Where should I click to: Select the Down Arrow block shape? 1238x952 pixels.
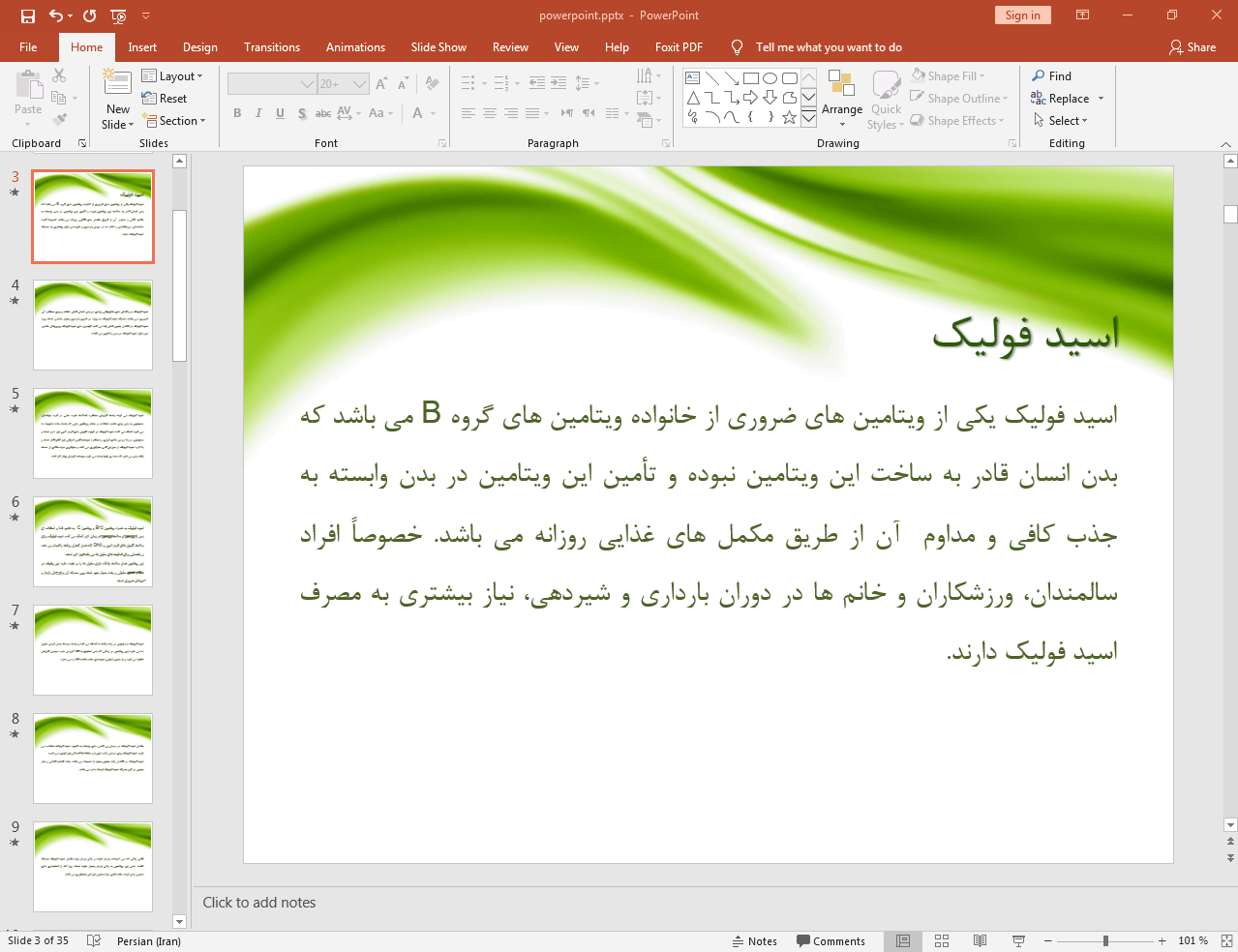tap(770, 98)
